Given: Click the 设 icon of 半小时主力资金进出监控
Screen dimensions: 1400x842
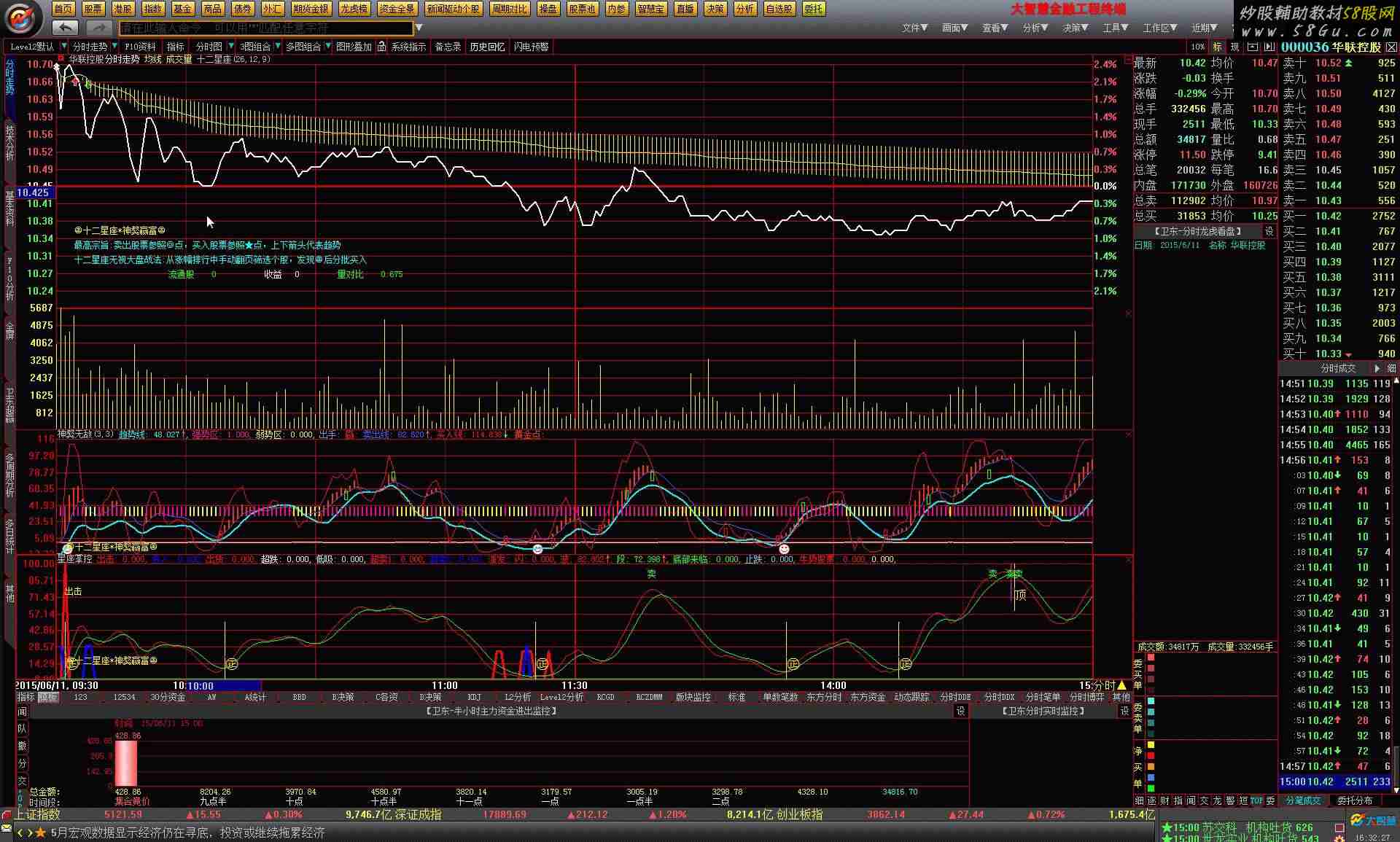Looking at the screenshot, I should coord(961,711).
